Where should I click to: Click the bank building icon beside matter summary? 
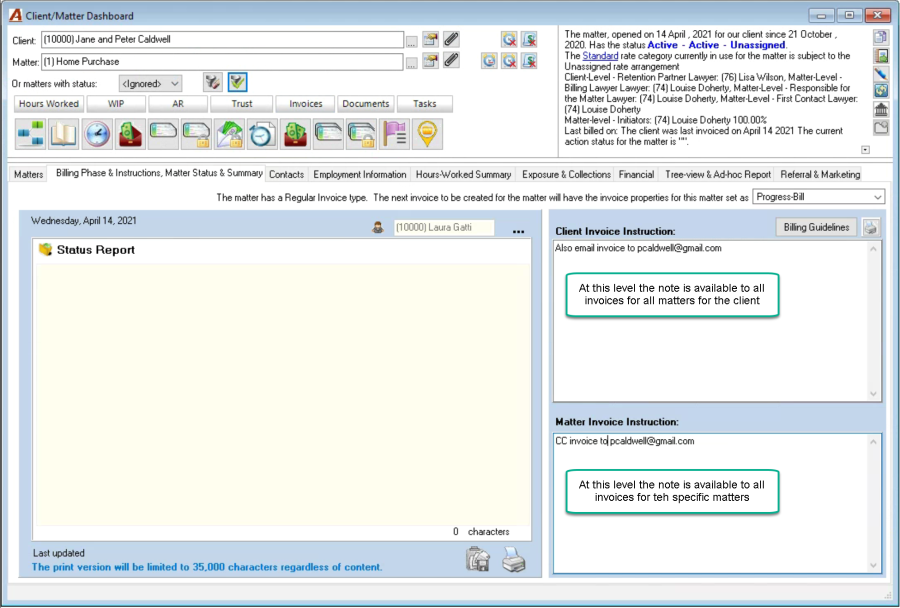tap(881, 109)
